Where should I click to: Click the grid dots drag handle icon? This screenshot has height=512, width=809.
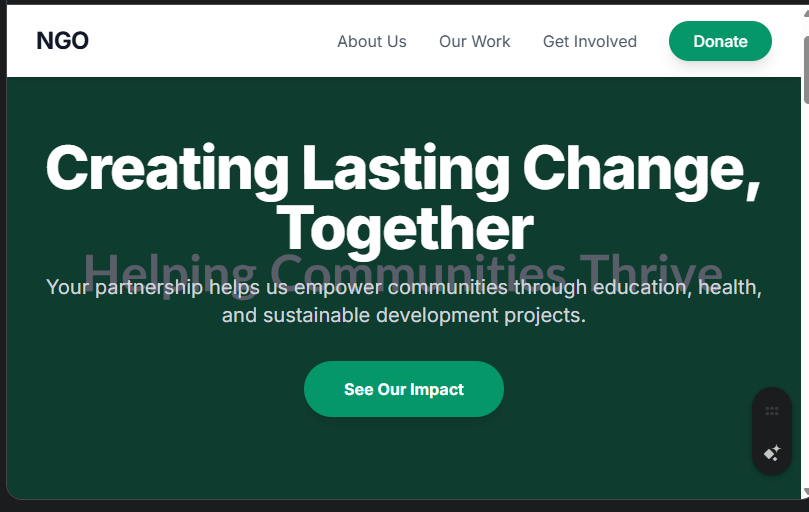[x=771, y=411]
